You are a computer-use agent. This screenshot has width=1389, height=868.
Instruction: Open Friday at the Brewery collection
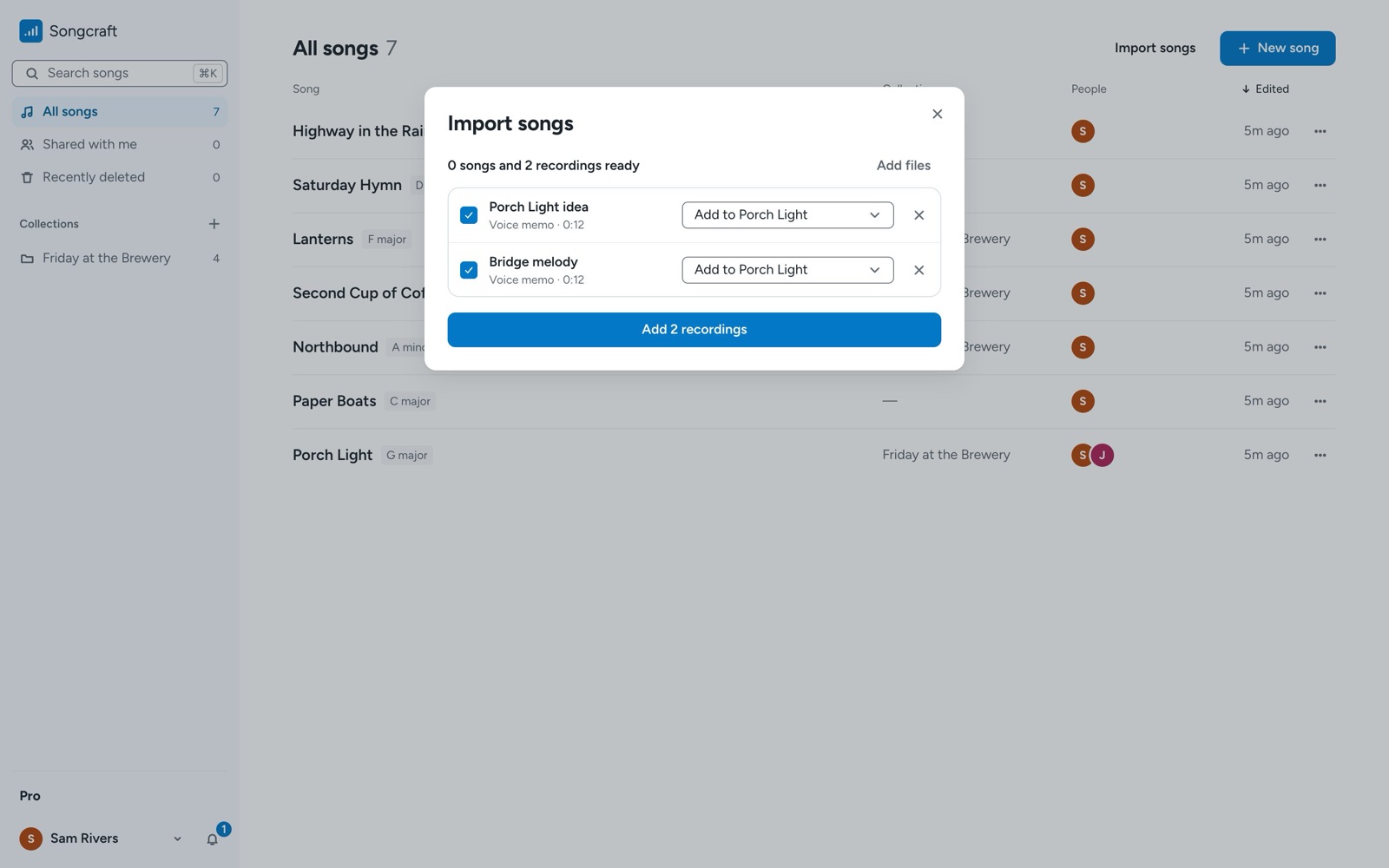pos(120,258)
